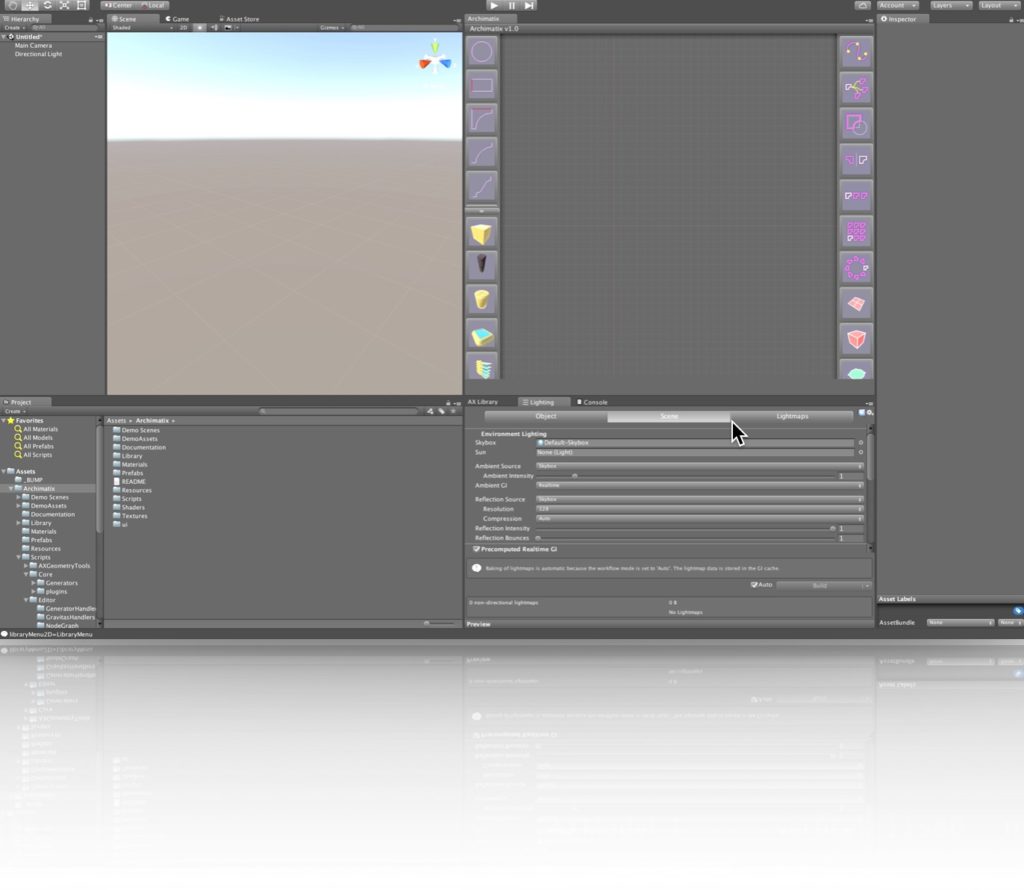Select the grid repeater icon

(856, 231)
